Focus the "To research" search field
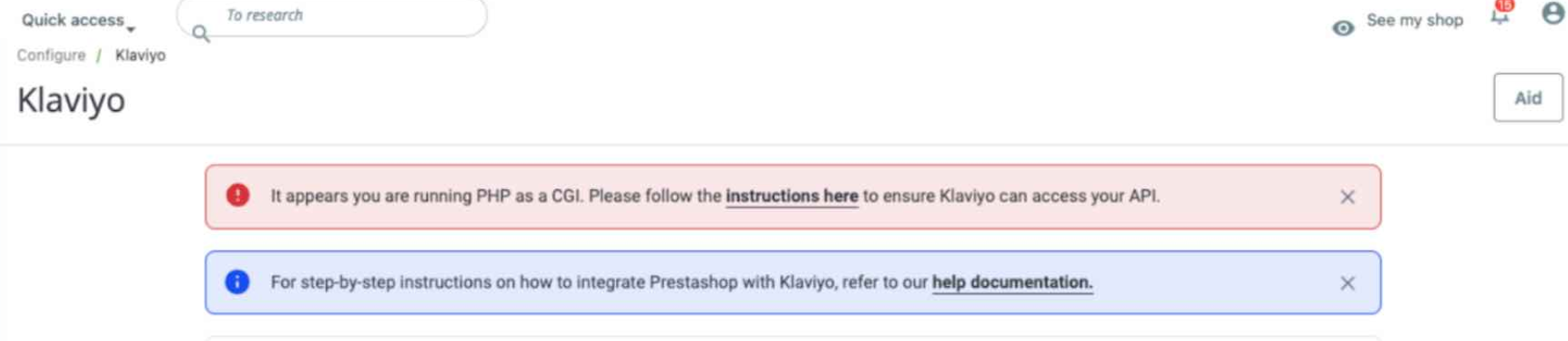Screen dimensions: 1568x341 339,16
